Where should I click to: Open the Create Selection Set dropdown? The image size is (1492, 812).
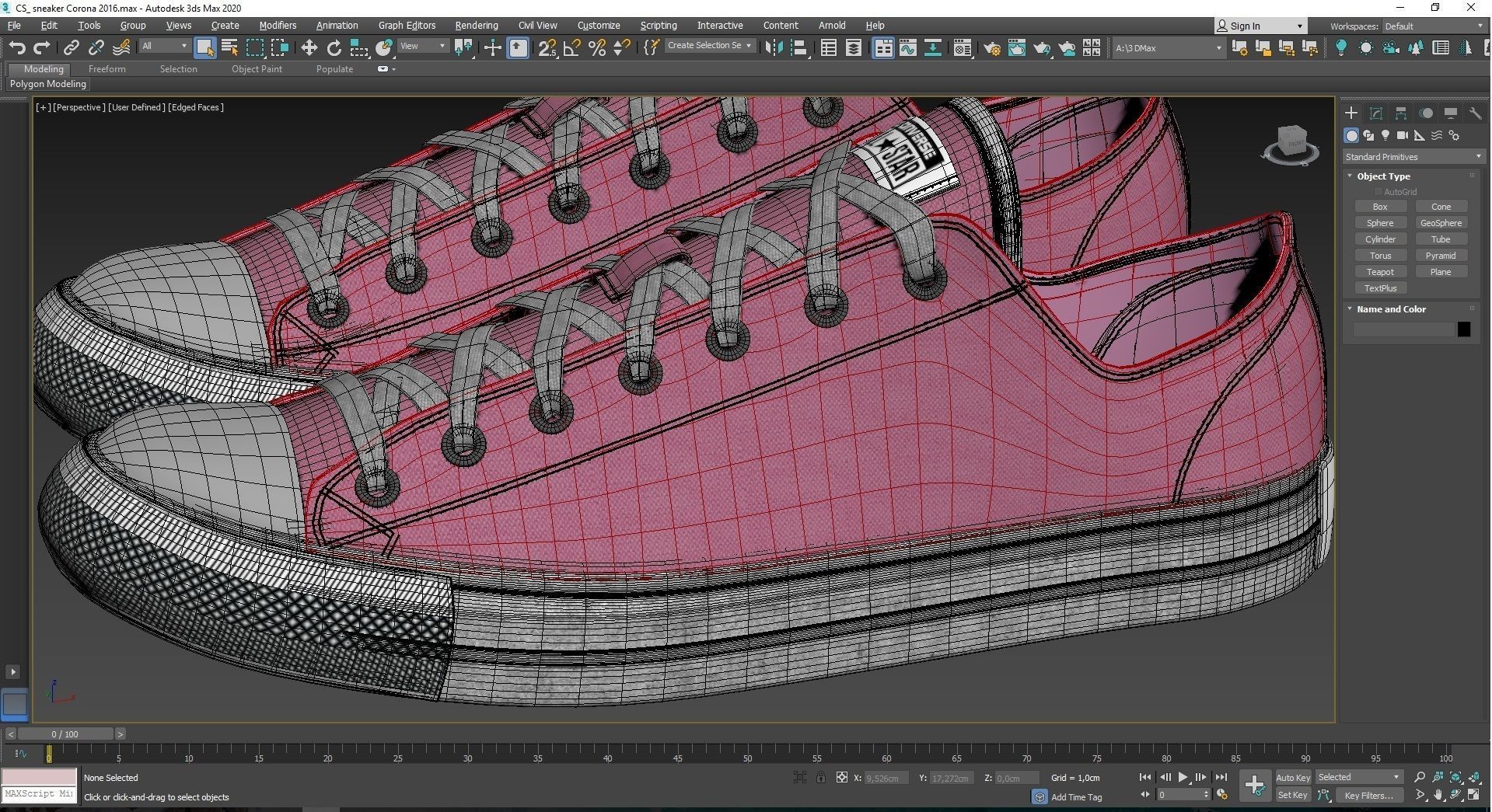[x=710, y=46]
